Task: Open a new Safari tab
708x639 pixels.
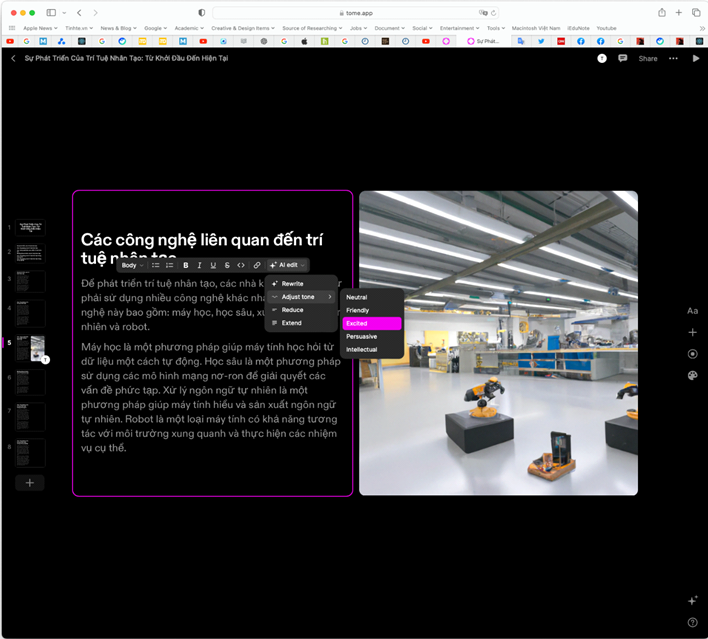Action: (679, 13)
